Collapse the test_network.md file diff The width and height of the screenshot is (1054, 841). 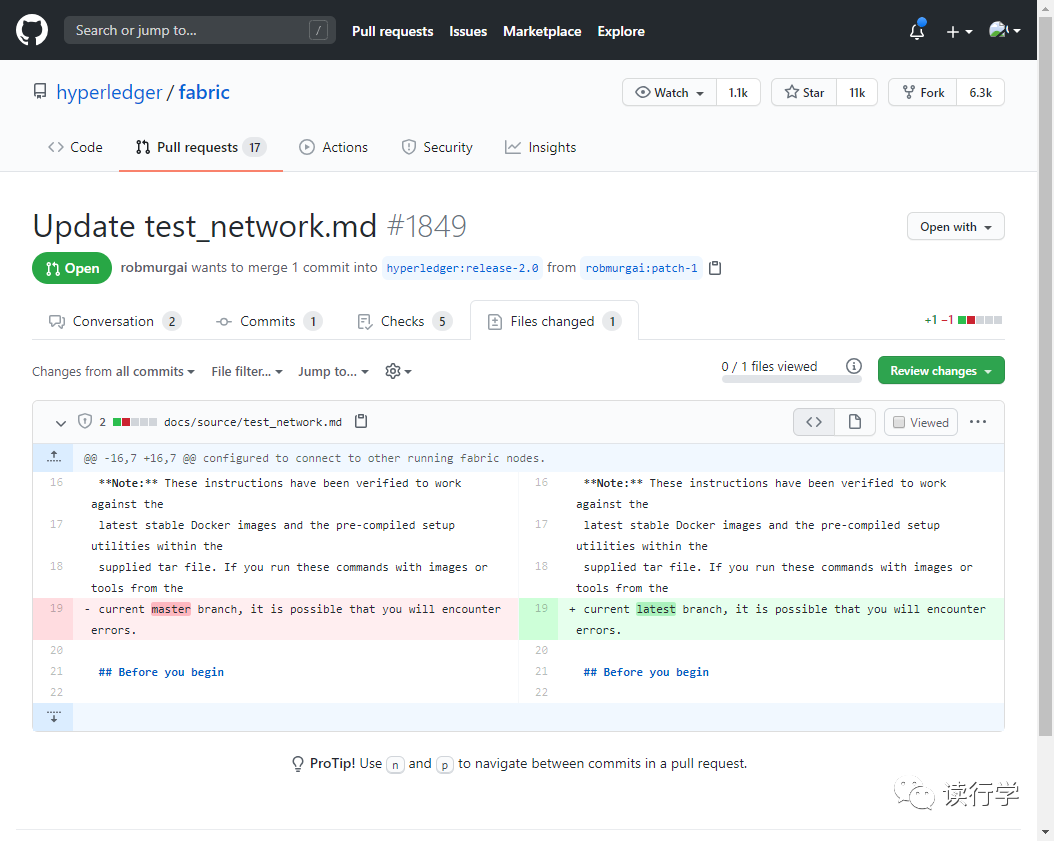pos(60,423)
